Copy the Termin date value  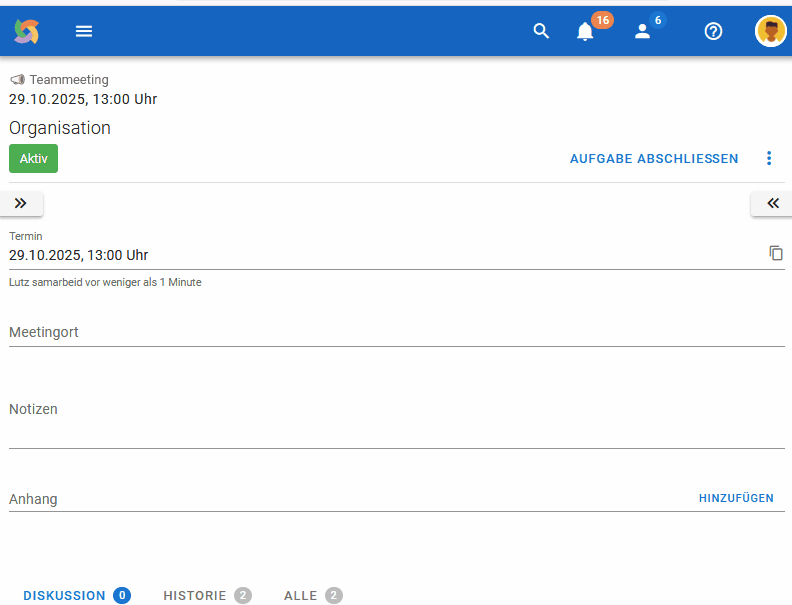[776, 253]
